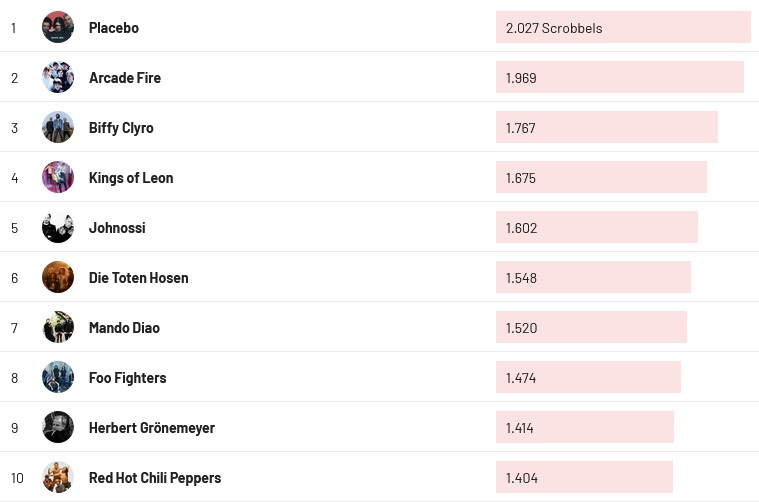Screen dimensions: 759x502
Task: Click the 2.027 Scrobbels bar for Placebo
Action: coord(622,28)
